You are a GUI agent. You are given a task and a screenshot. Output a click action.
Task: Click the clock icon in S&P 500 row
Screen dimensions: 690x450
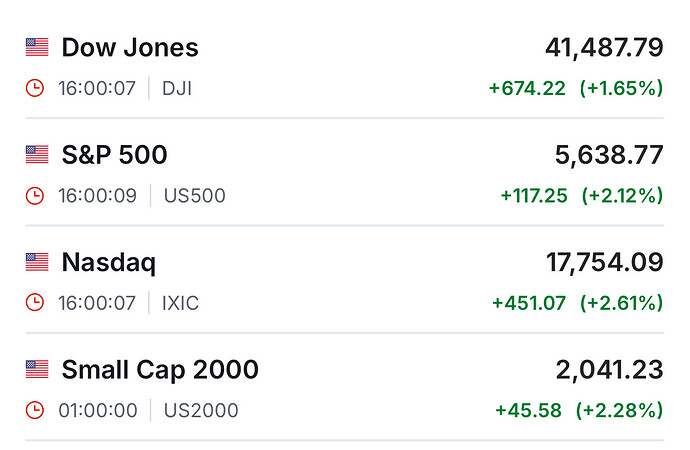35,196
